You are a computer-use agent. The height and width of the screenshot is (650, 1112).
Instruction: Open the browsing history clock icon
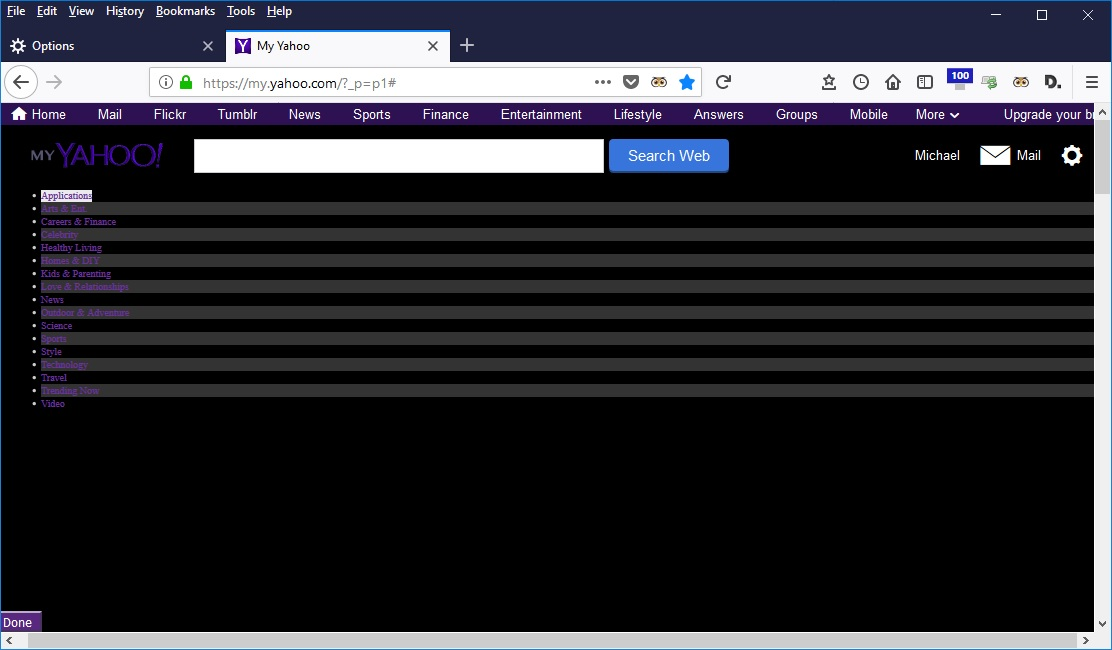coord(860,82)
